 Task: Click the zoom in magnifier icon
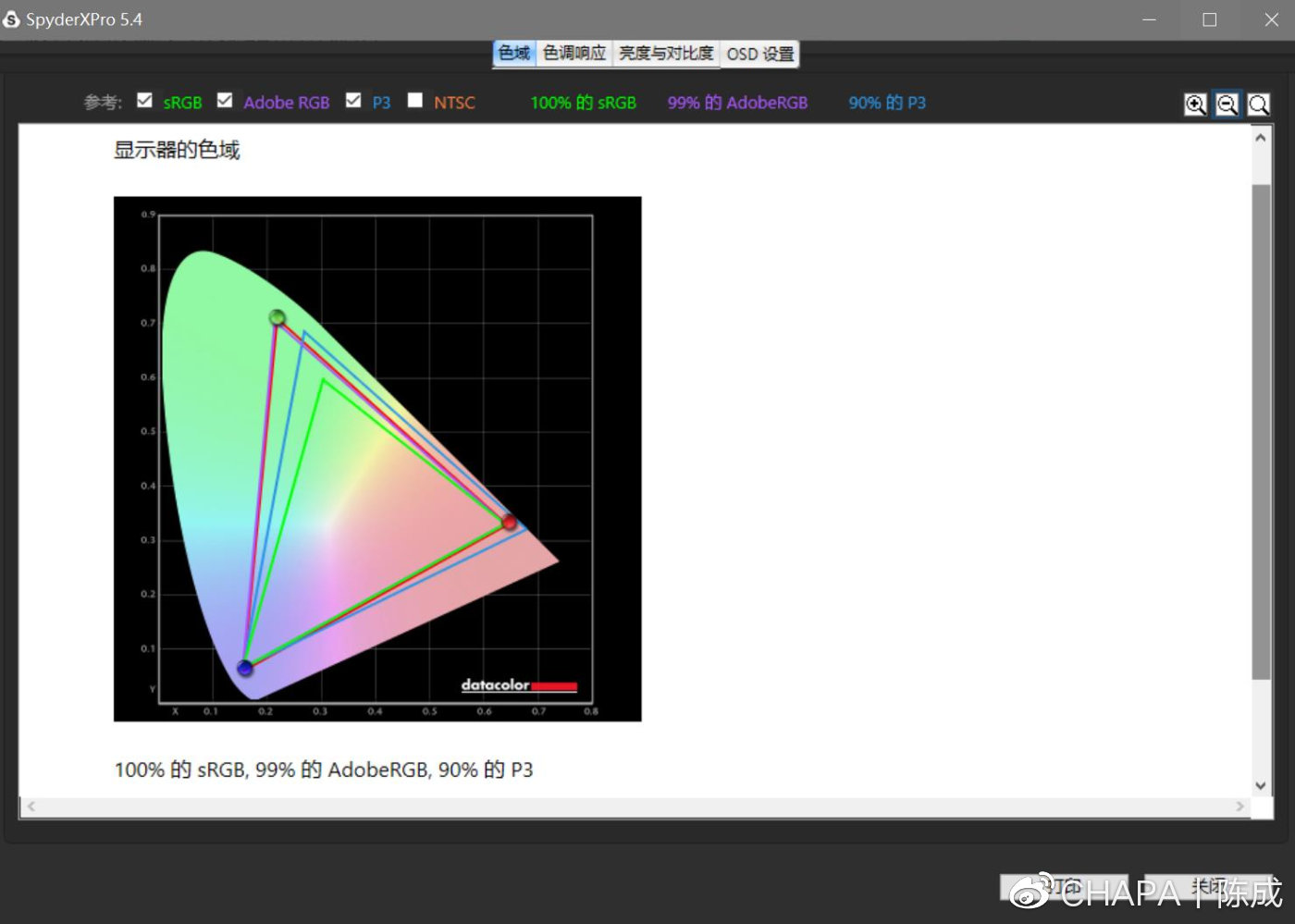(x=1195, y=105)
